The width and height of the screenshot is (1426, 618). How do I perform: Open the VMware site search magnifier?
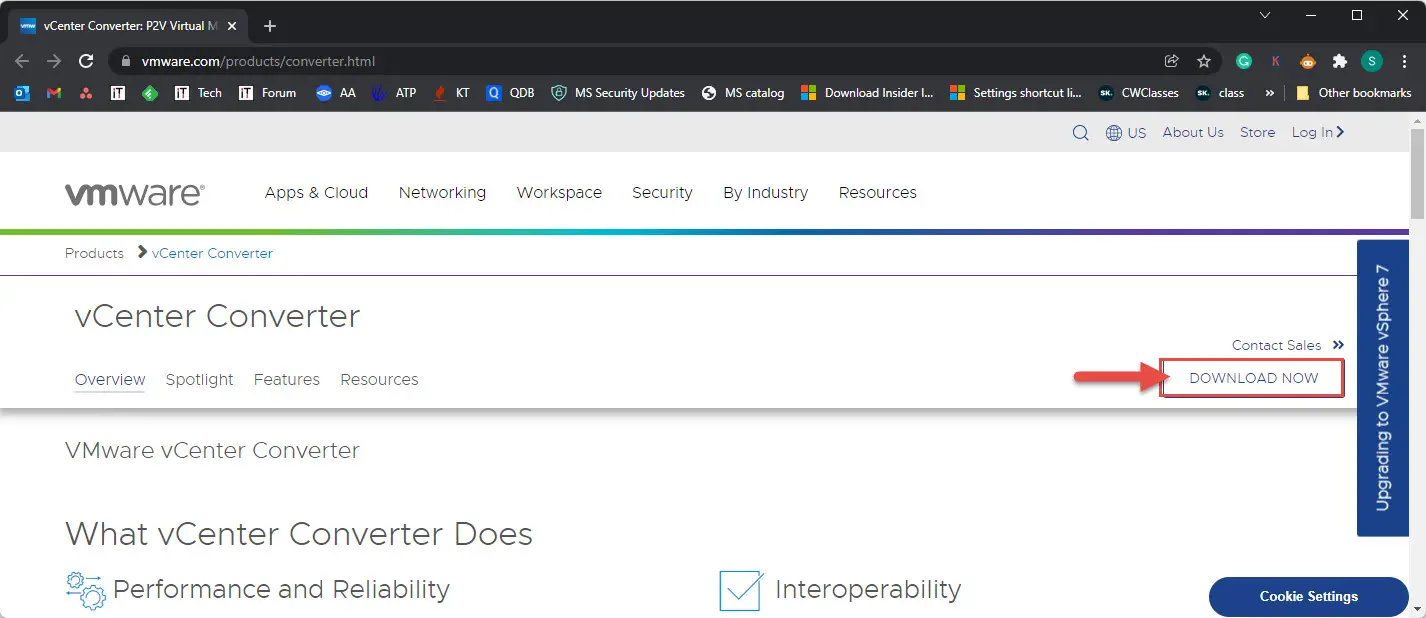(1080, 131)
